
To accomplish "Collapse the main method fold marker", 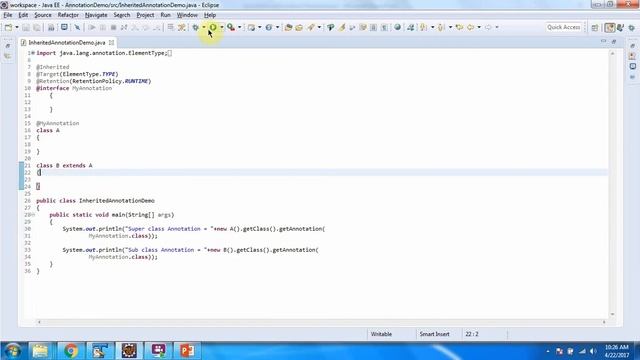I will coord(33,215).
